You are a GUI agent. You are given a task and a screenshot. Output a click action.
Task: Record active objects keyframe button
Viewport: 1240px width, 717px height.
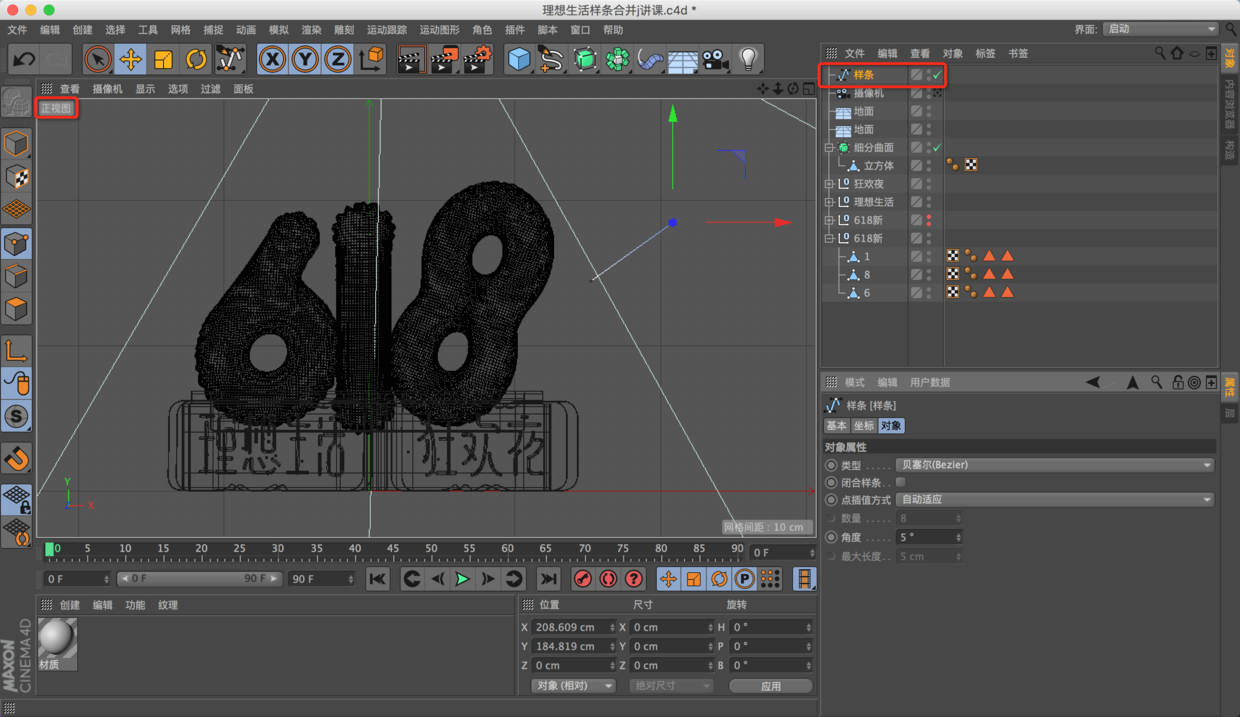[x=583, y=579]
